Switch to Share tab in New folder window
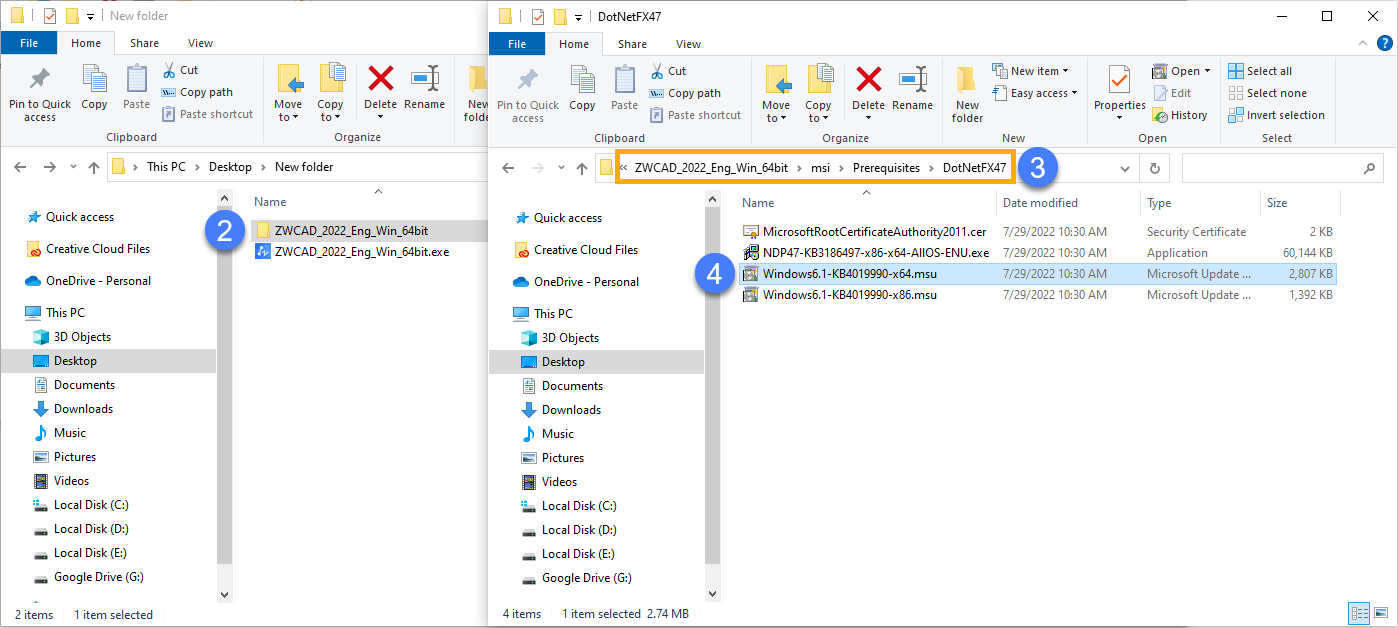 (x=144, y=43)
